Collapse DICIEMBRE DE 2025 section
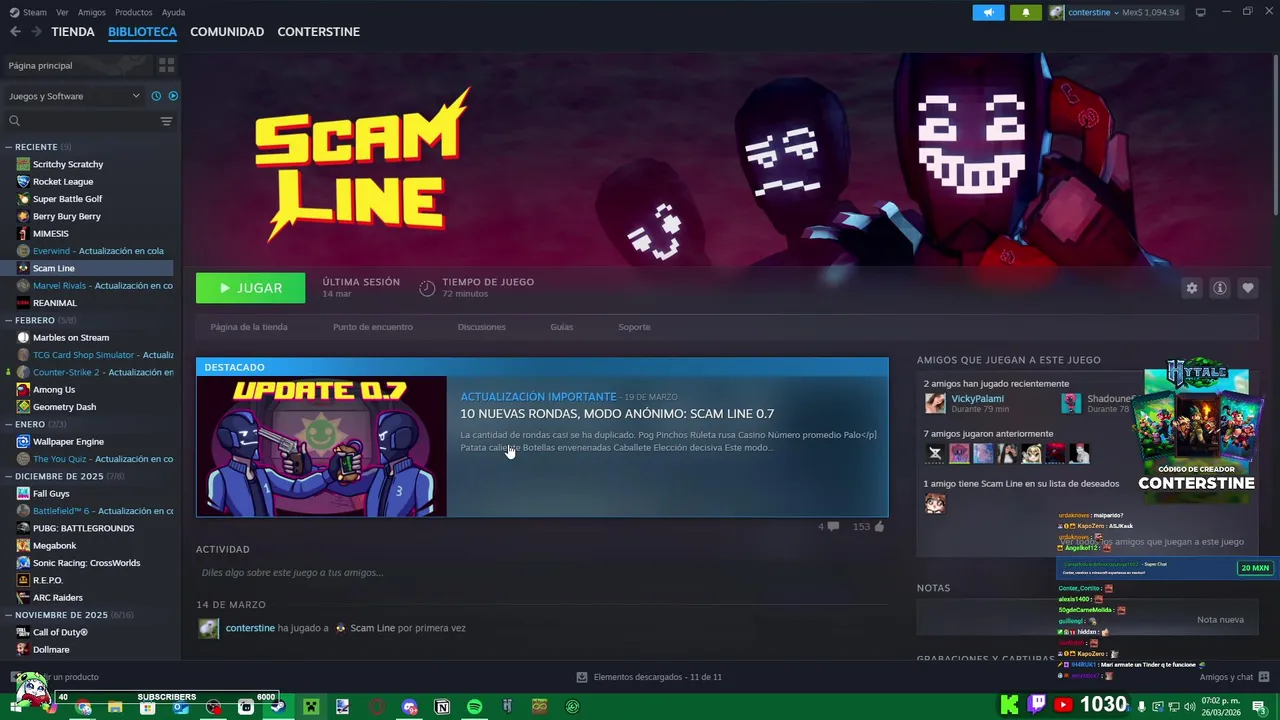 pyautogui.click(x=9, y=476)
